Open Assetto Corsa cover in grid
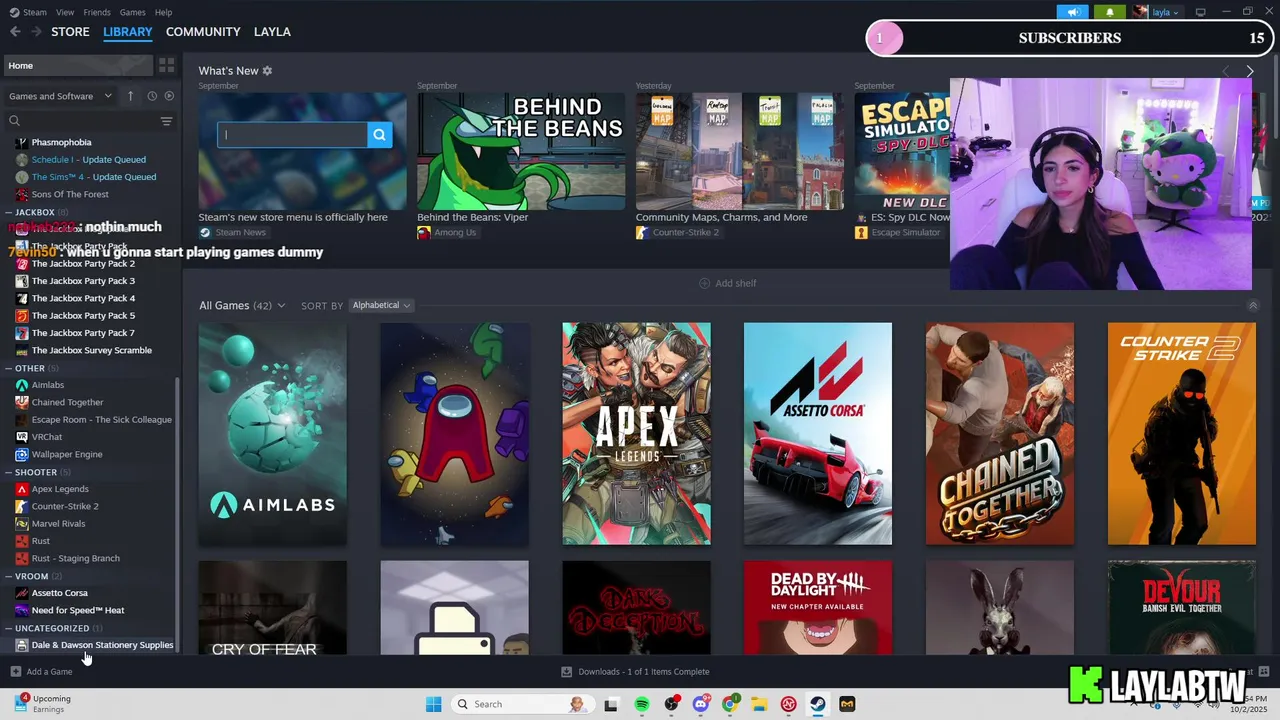Image resolution: width=1280 pixels, height=720 pixels. pyautogui.click(x=818, y=433)
